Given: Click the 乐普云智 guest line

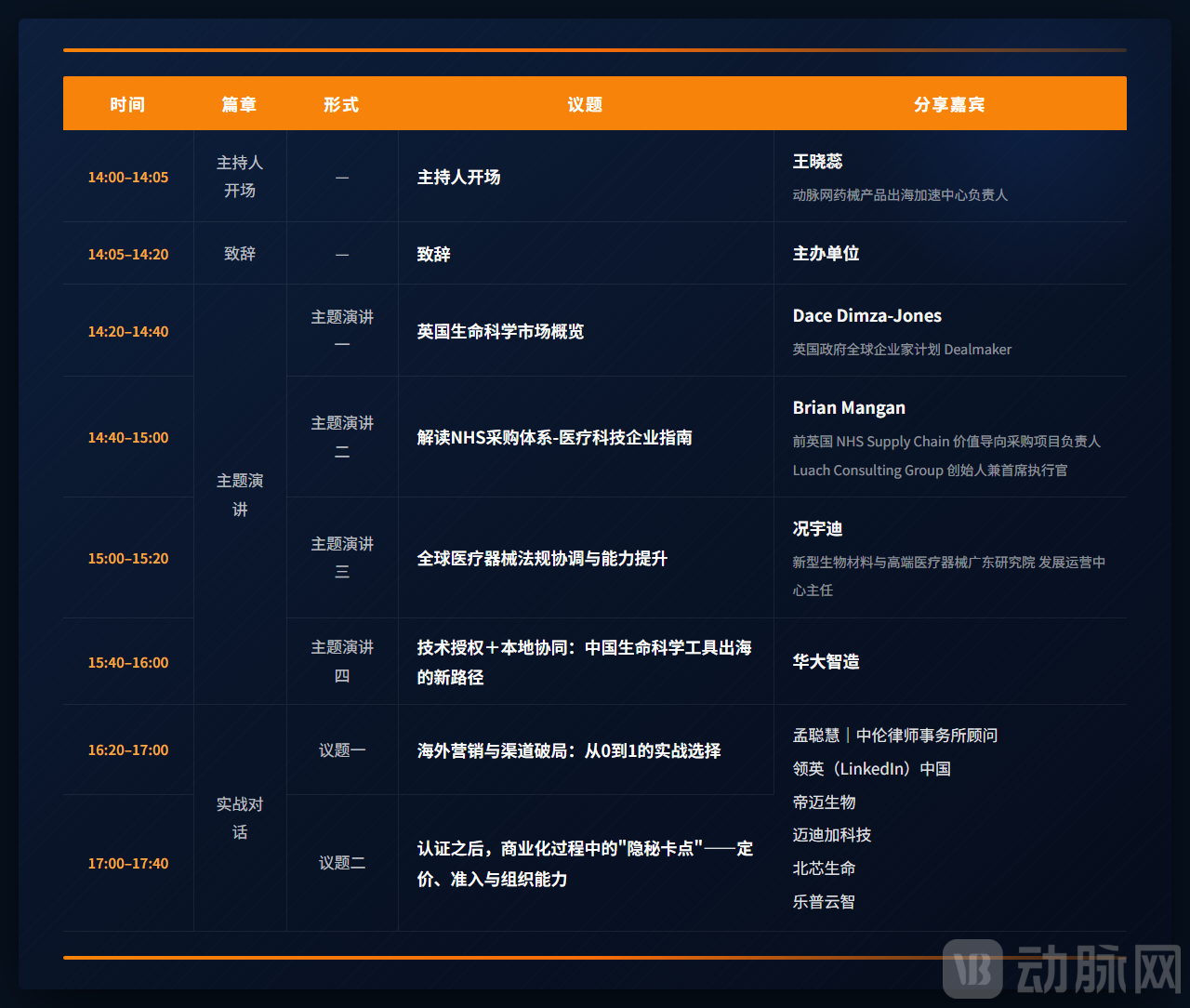Looking at the screenshot, I should pyautogui.click(x=824, y=902).
